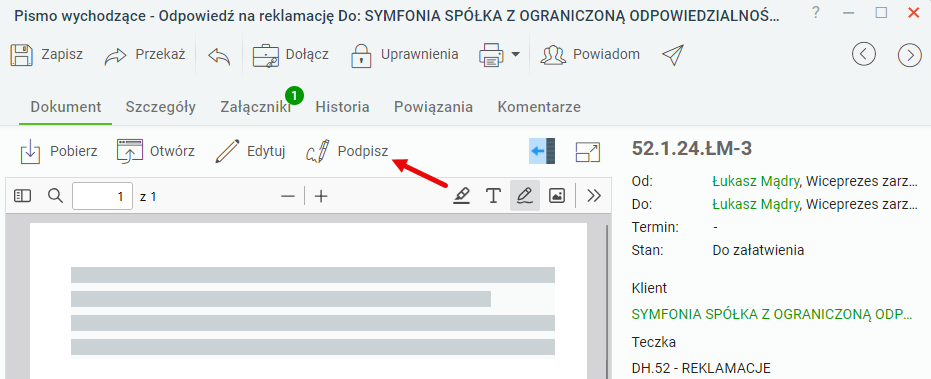Click the page number input field

point(103,196)
